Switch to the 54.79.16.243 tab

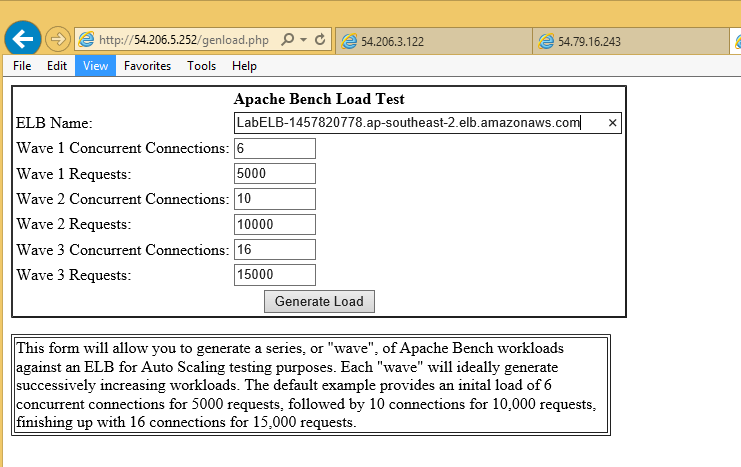coord(630,42)
